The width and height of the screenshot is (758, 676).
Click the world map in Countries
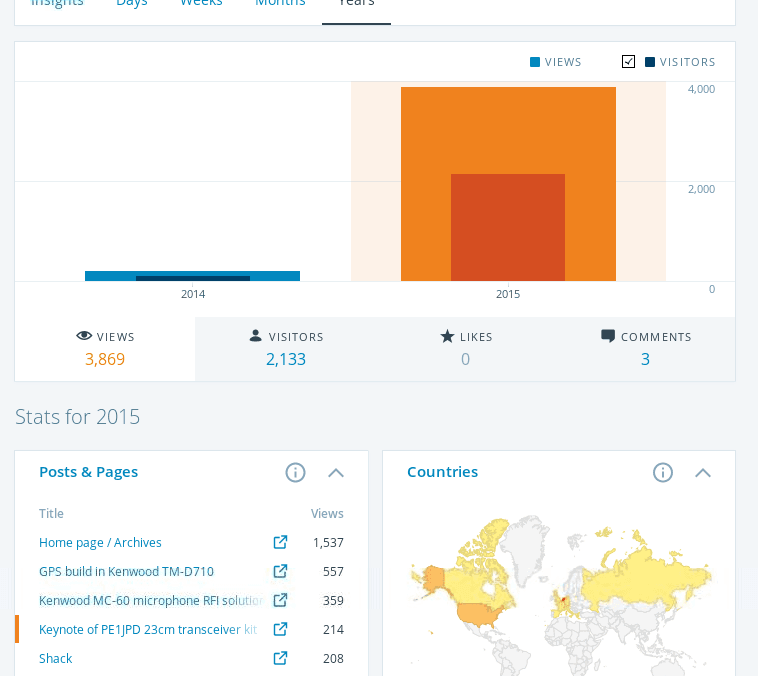pos(559,595)
